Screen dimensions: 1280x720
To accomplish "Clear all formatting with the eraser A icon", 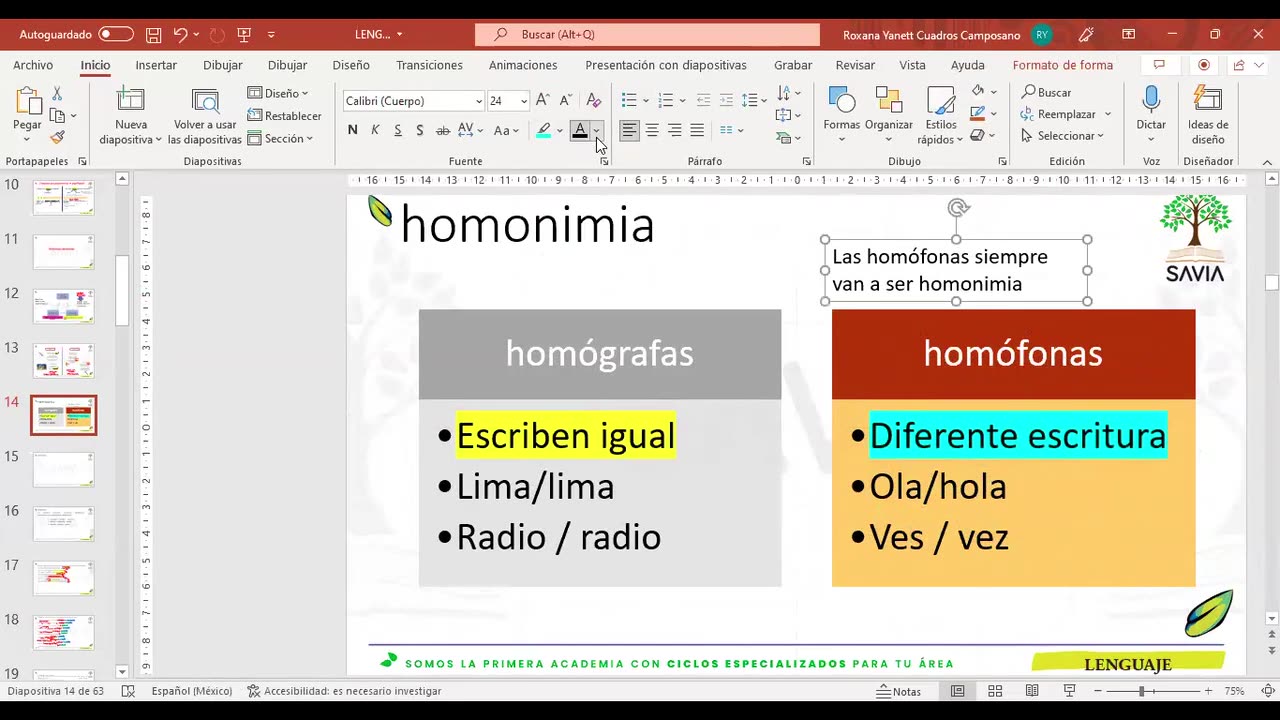I will (x=593, y=100).
